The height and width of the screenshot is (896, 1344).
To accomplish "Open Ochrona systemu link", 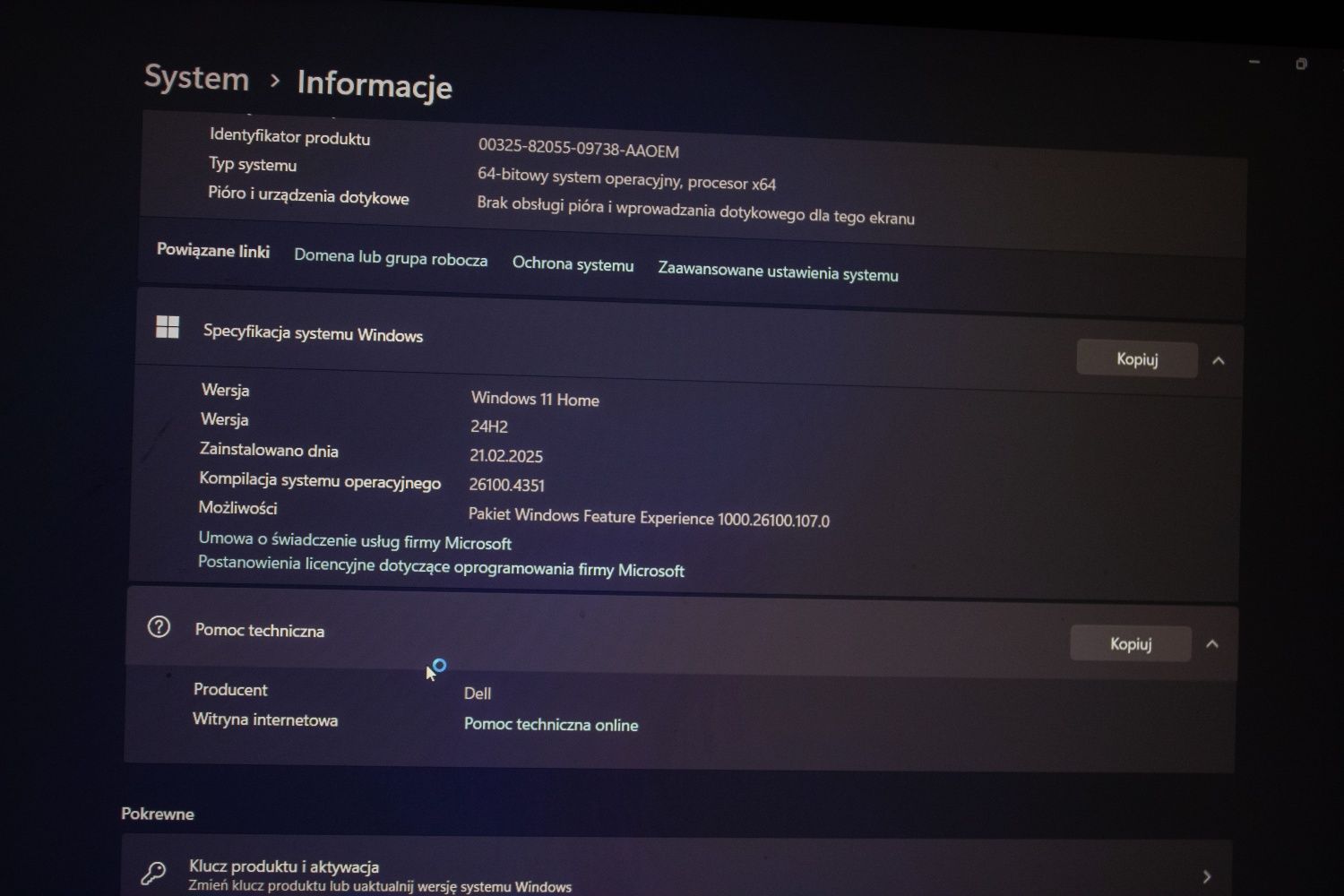I will click(x=573, y=264).
